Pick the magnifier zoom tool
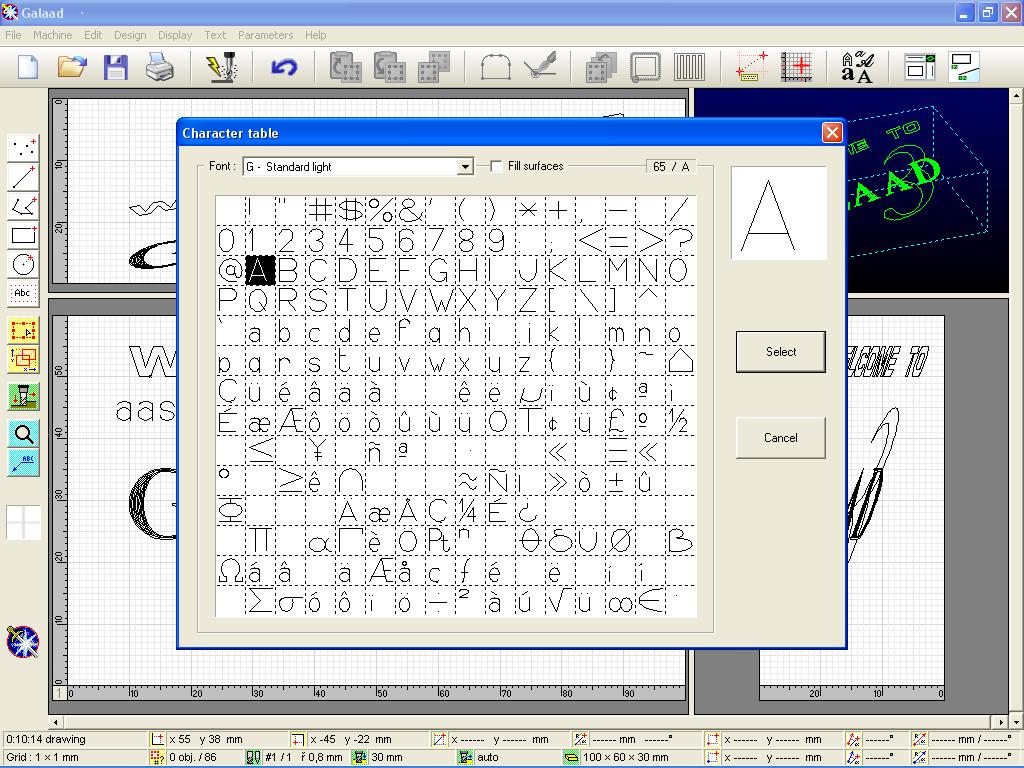Image resolution: width=1024 pixels, height=768 pixels. [x=23, y=433]
